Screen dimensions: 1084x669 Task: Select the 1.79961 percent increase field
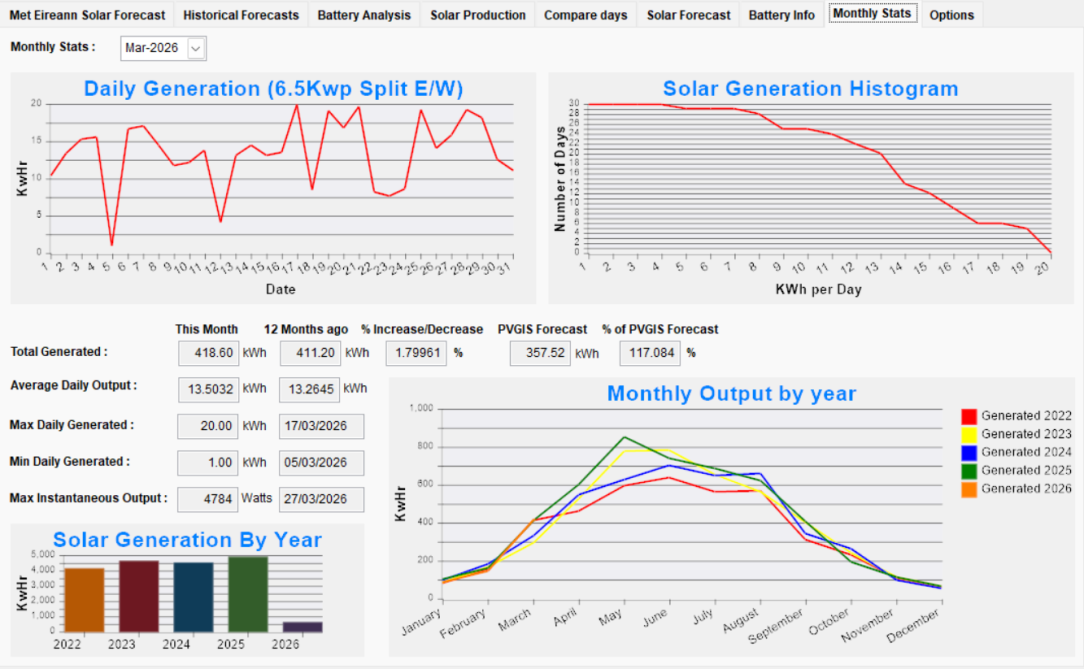tap(416, 353)
